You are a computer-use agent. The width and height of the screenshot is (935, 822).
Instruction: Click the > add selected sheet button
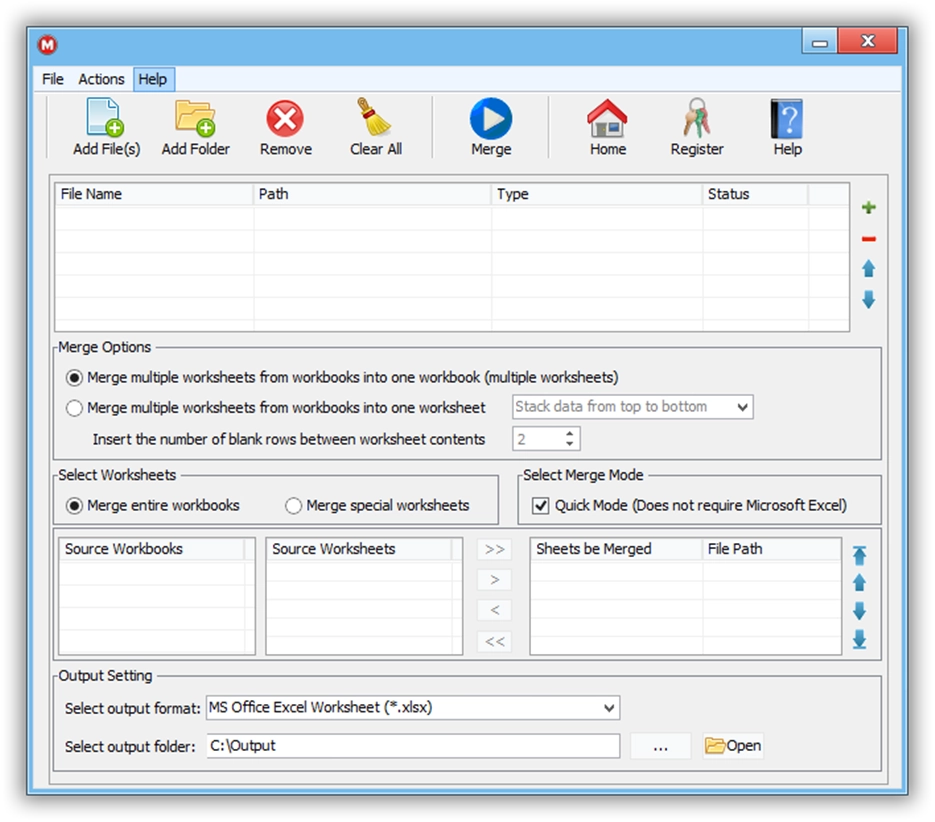click(x=494, y=579)
